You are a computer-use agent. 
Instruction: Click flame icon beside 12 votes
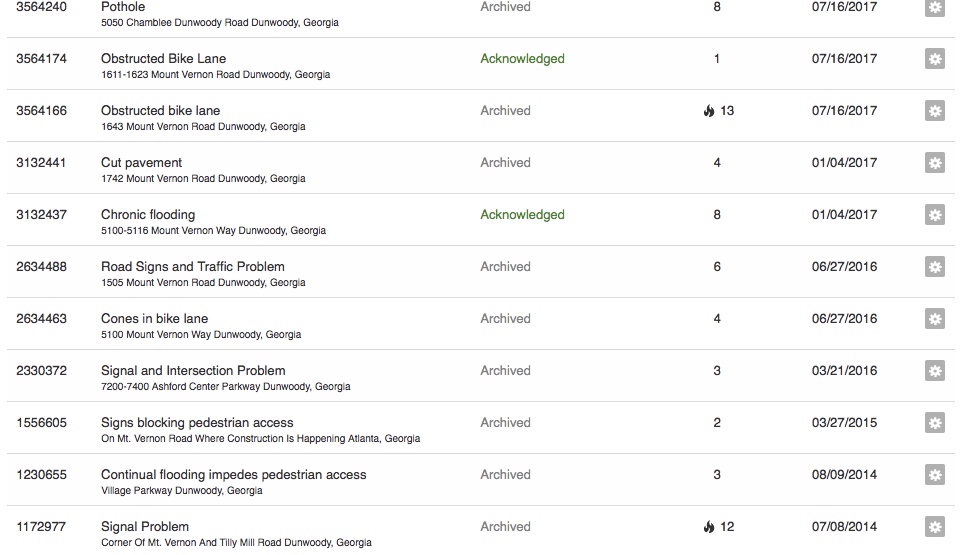pos(709,527)
